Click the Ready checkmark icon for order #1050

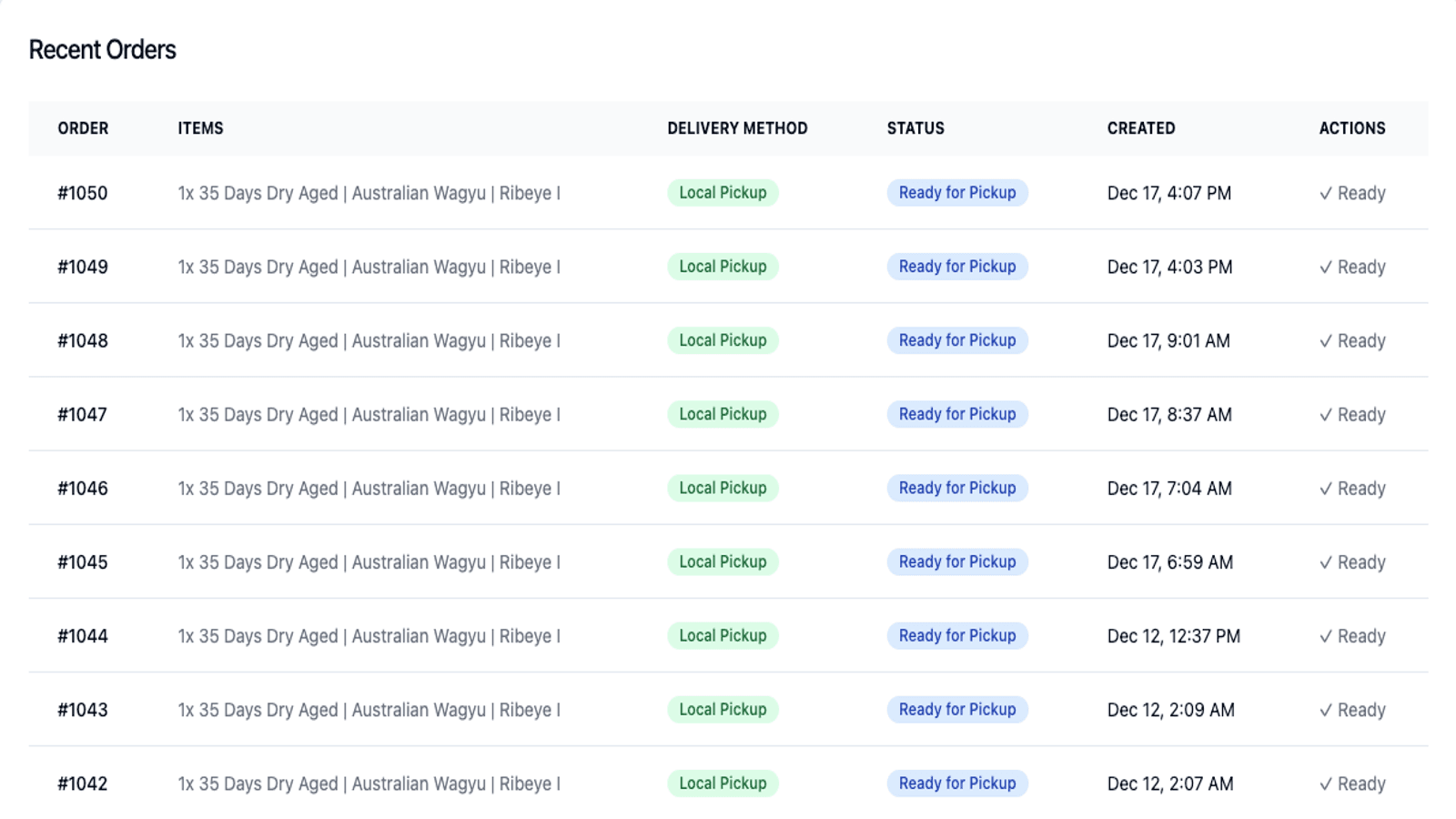(x=1328, y=193)
